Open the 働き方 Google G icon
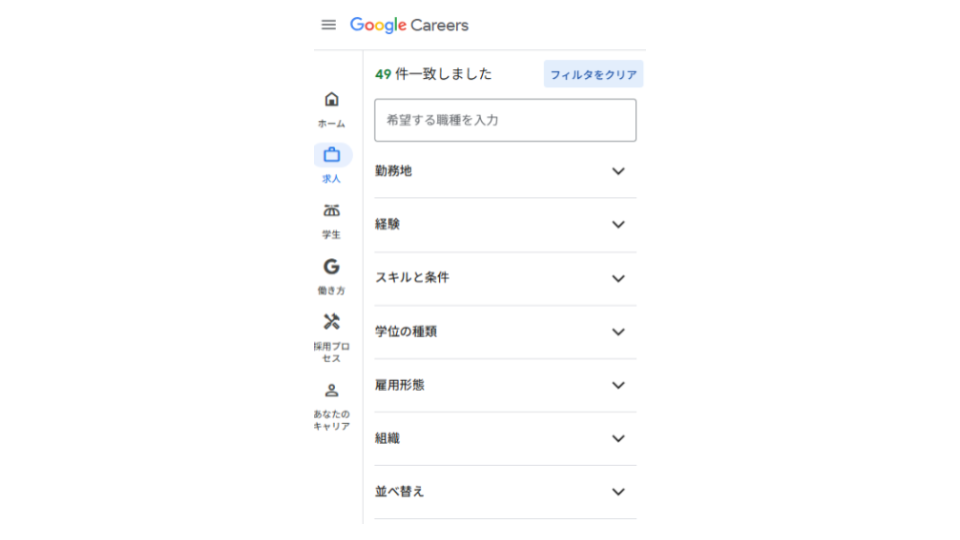 [331, 266]
